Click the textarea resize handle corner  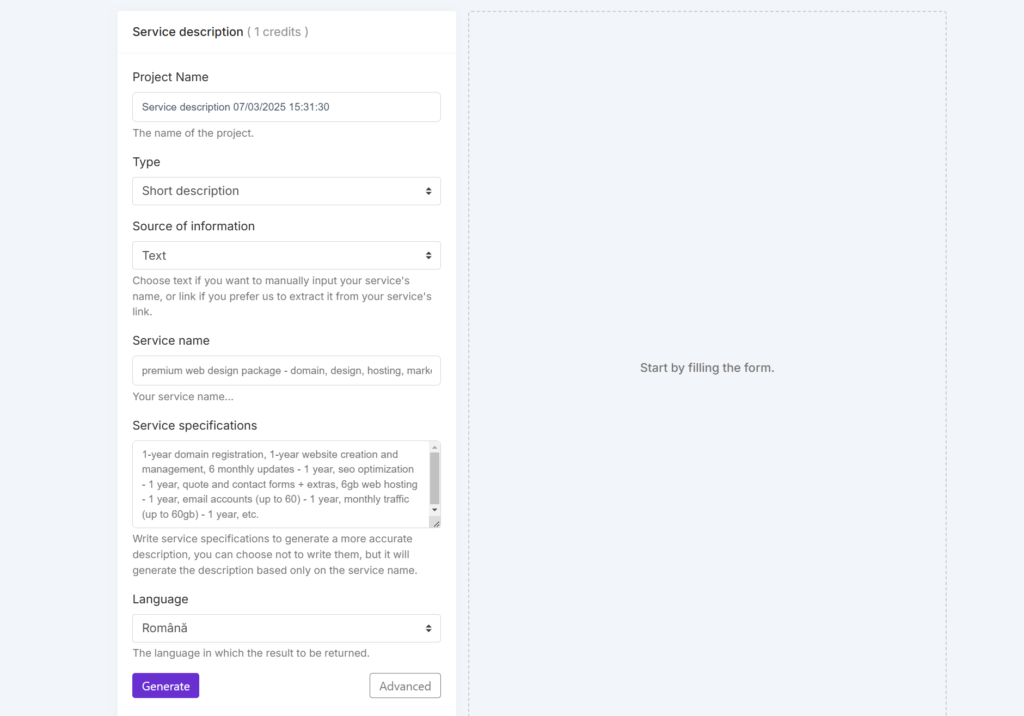tap(436, 523)
